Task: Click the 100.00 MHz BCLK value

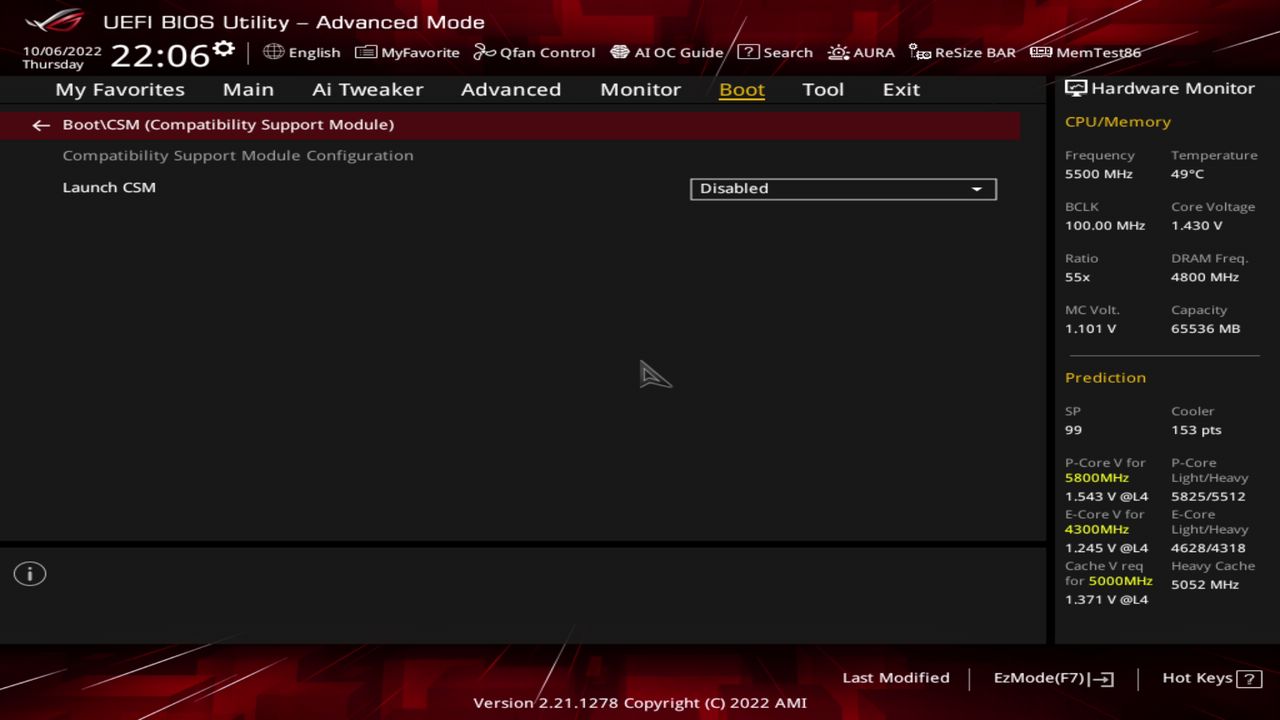Action: (1105, 226)
